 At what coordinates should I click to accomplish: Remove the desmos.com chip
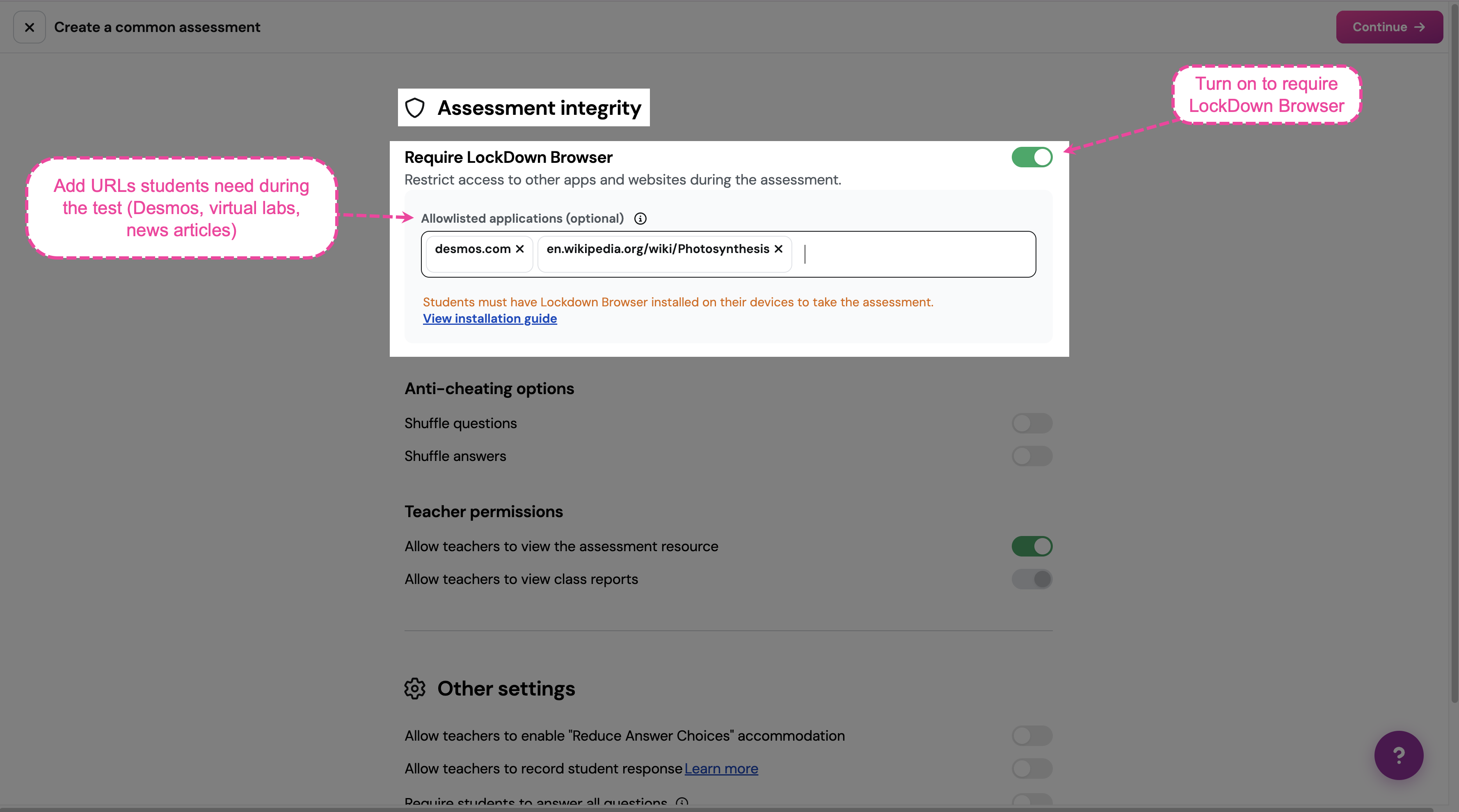point(519,249)
